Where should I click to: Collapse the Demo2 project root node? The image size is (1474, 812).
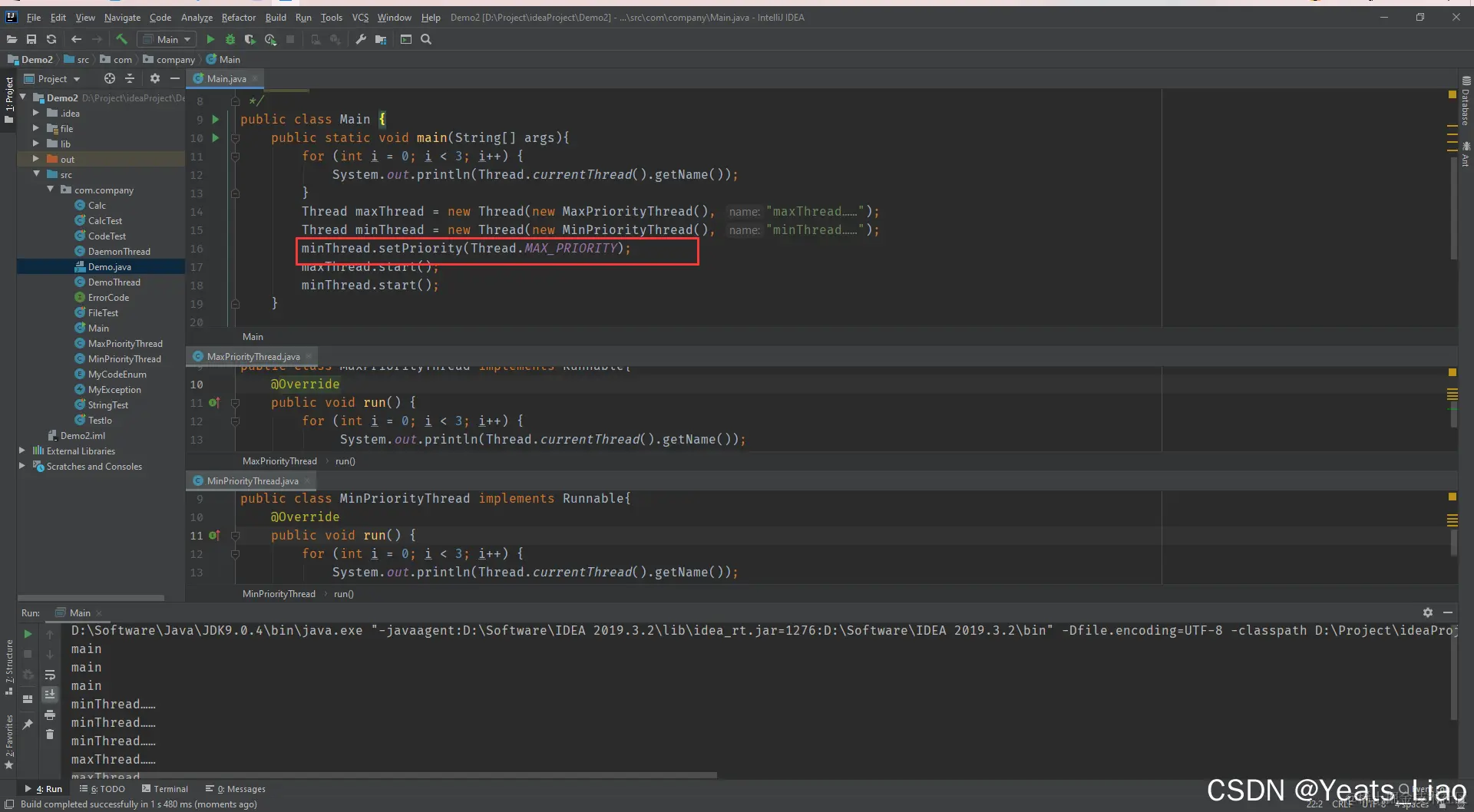click(23, 97)
